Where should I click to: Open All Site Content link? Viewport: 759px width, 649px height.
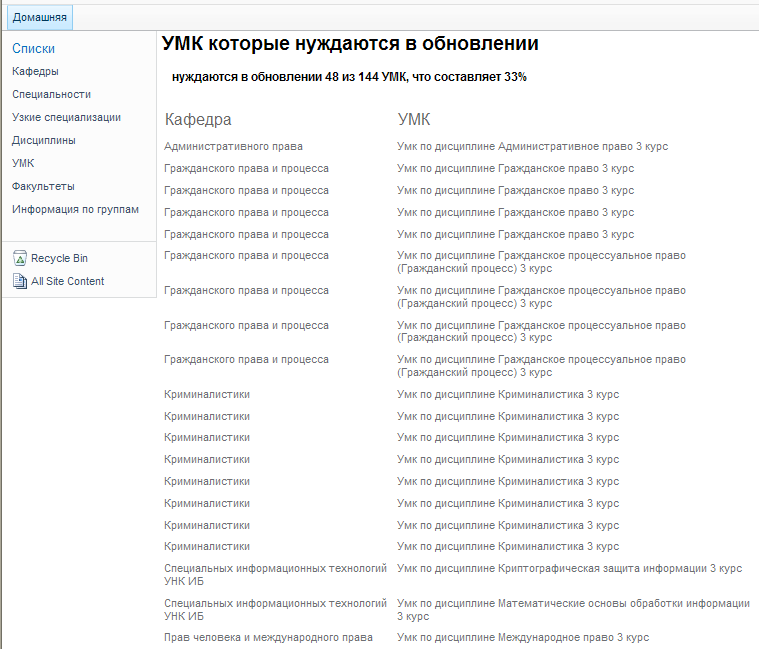(68, 281)
